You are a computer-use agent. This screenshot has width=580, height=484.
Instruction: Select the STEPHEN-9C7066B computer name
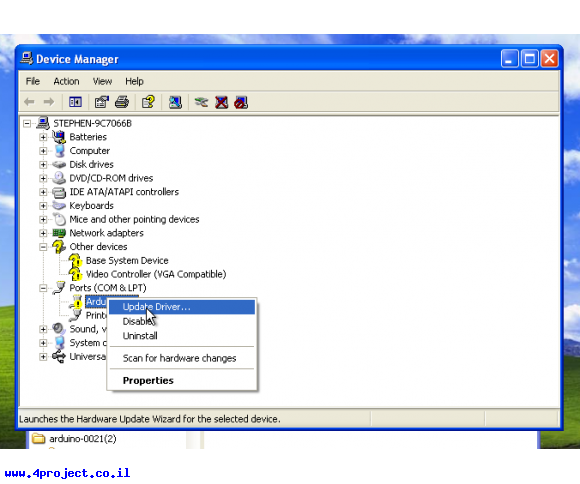(92, 123)
